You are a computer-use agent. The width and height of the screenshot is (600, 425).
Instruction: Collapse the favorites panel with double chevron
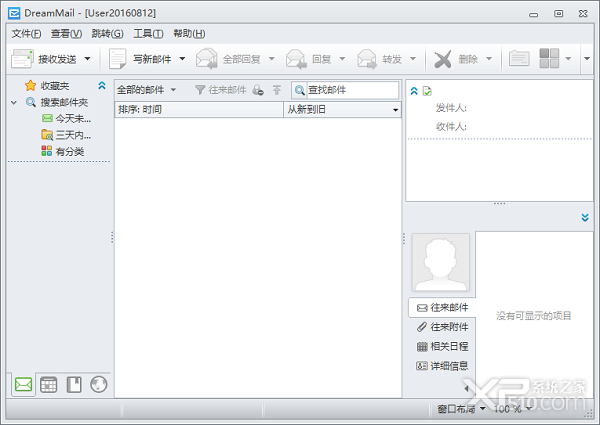(102, 85)
